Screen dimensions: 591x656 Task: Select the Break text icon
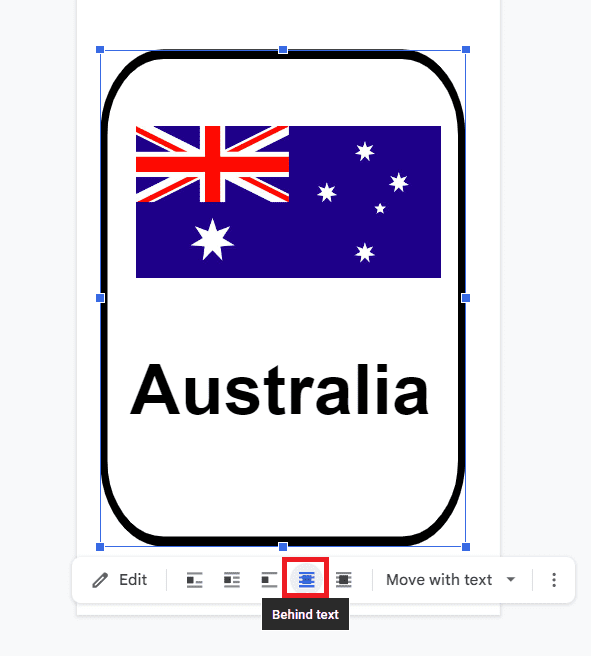tap(269, 580)
